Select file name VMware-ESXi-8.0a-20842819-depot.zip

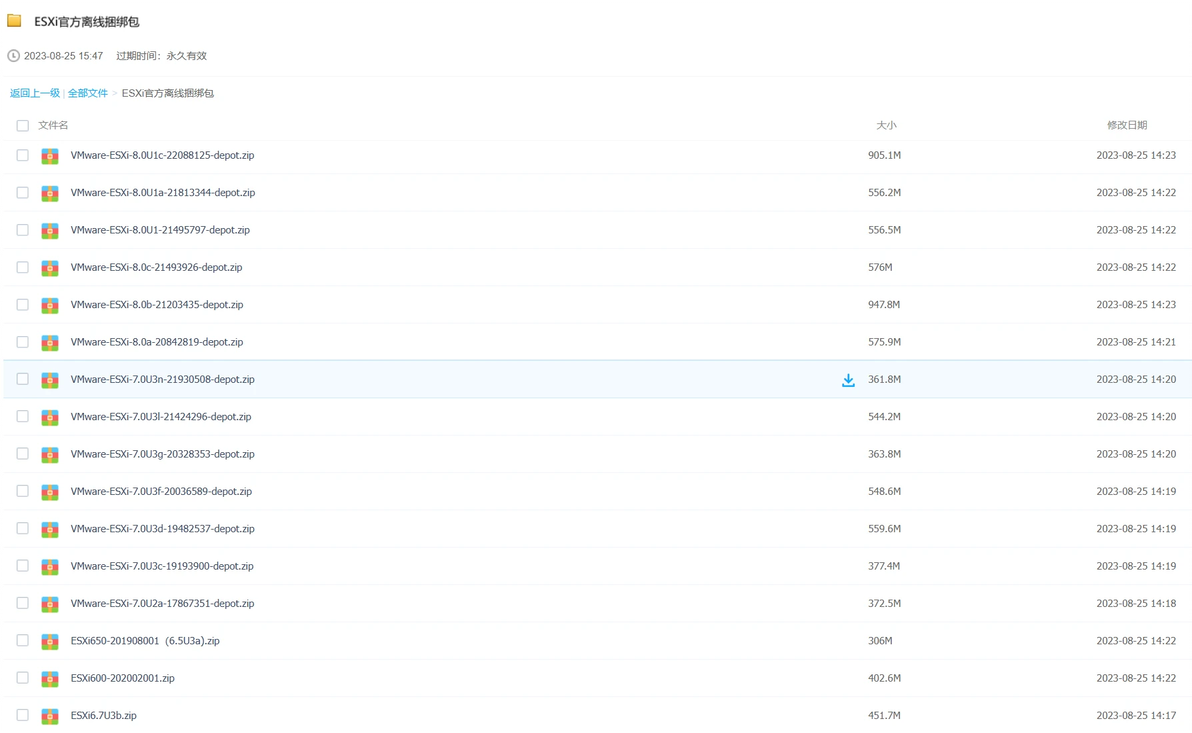[157, 341]
